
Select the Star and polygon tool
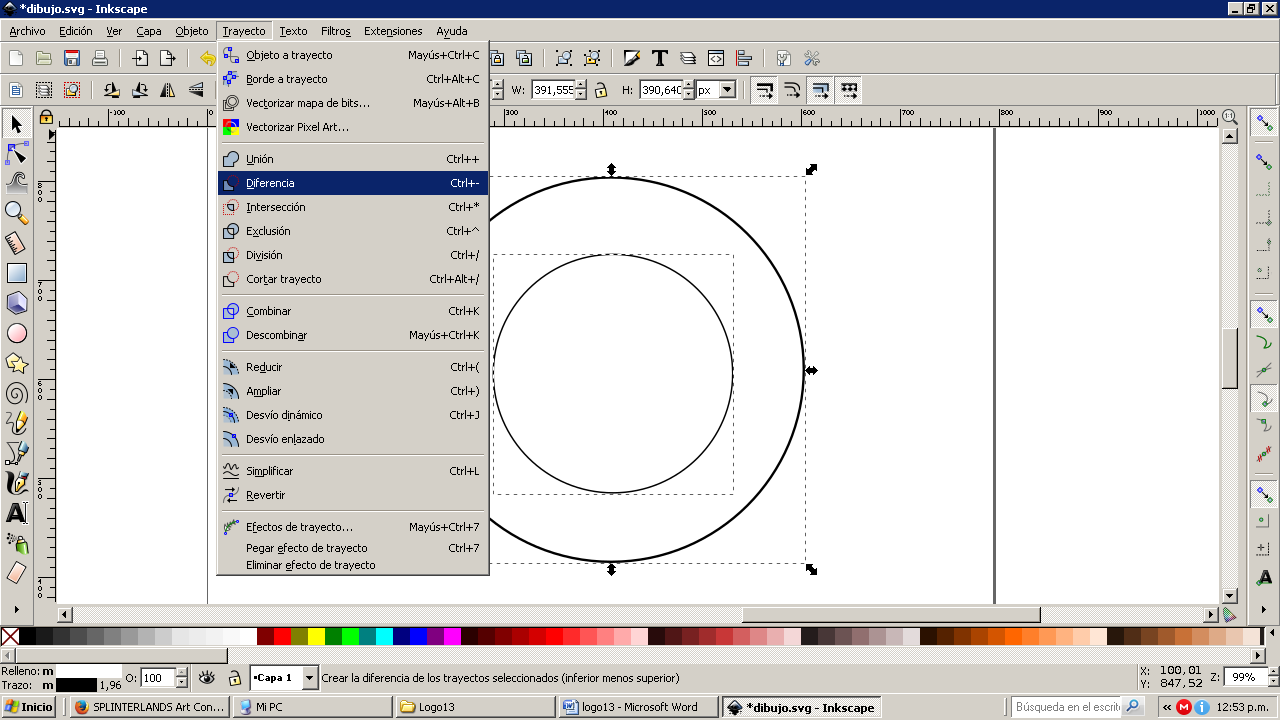(16, 363)
